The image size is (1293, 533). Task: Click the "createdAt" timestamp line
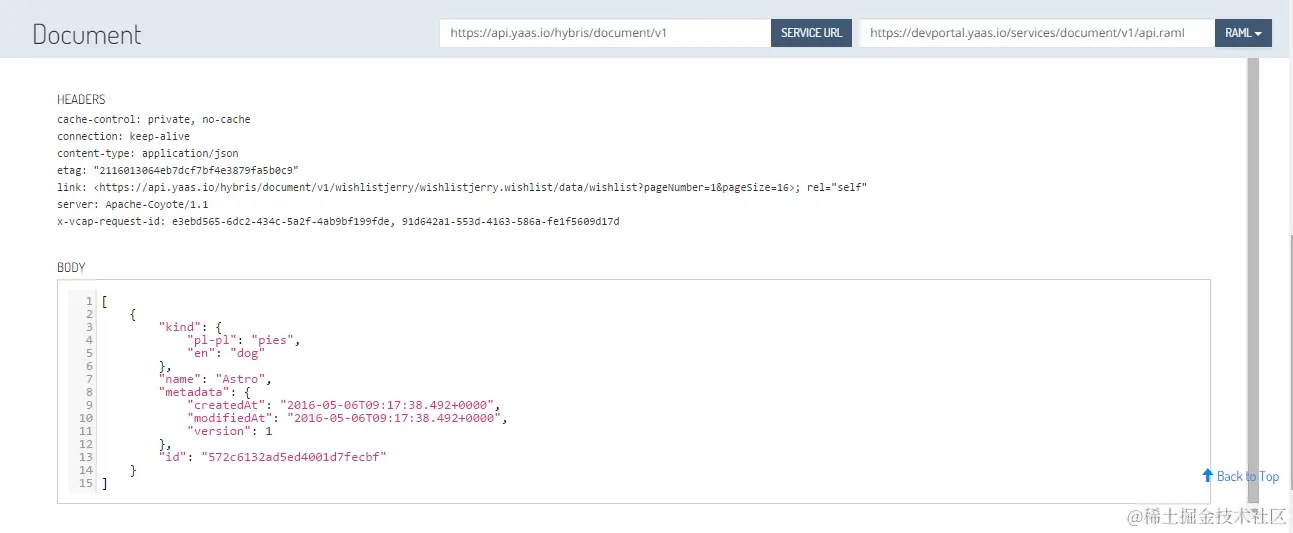(343, 405)
